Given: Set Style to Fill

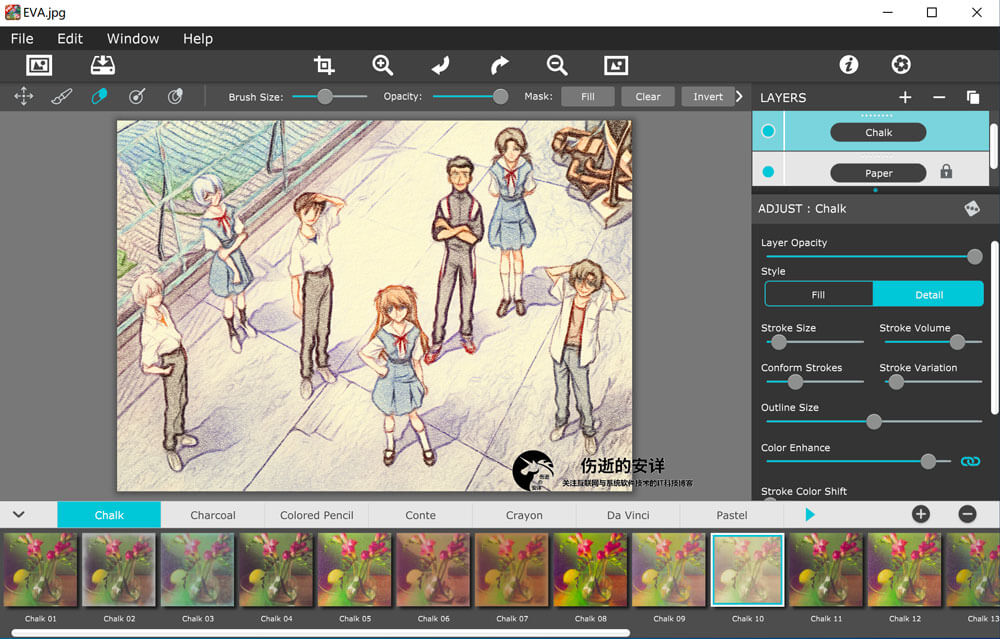Looking at the screenshot, I should point(818,295).
